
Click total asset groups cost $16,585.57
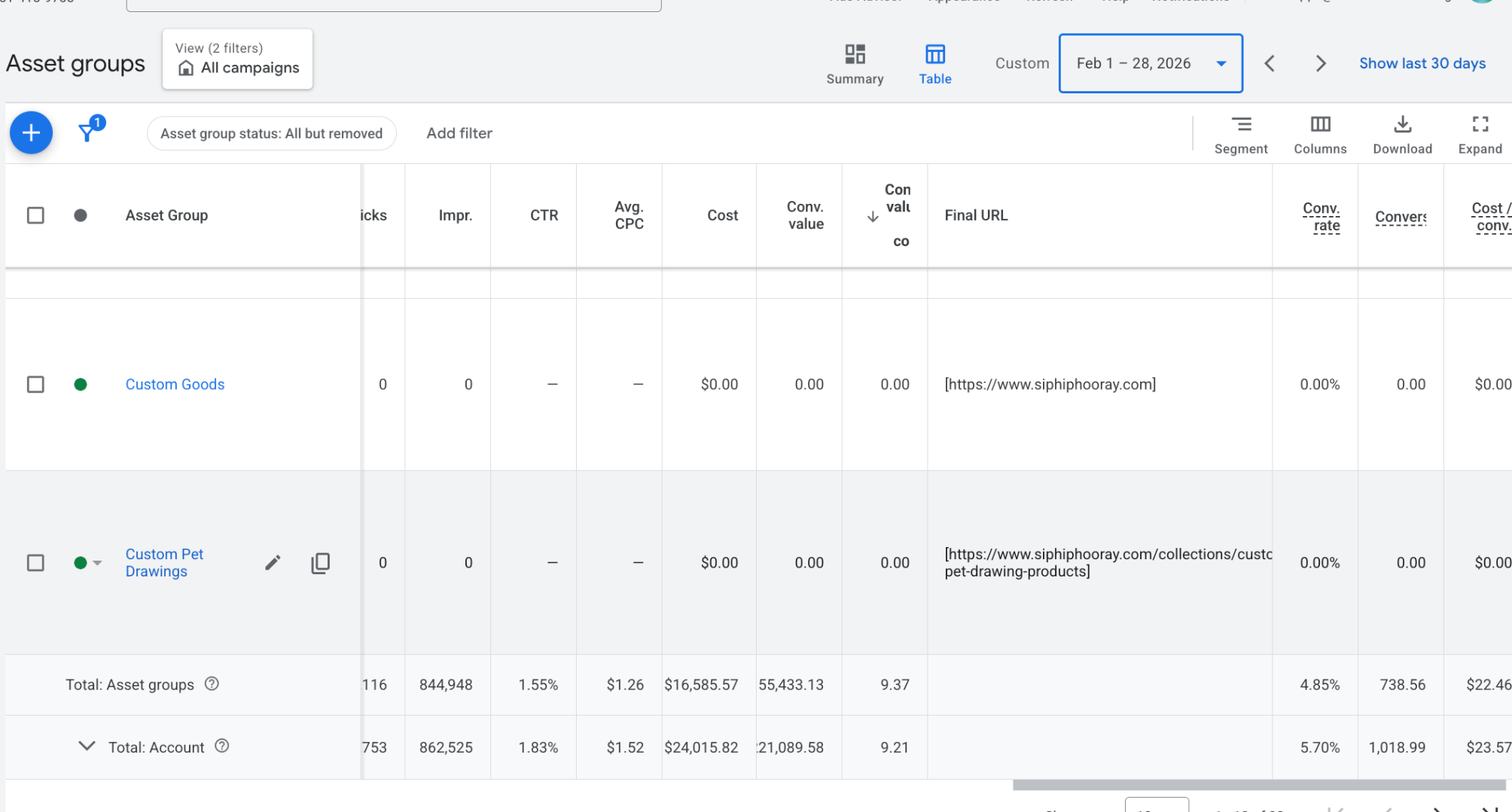701,685
